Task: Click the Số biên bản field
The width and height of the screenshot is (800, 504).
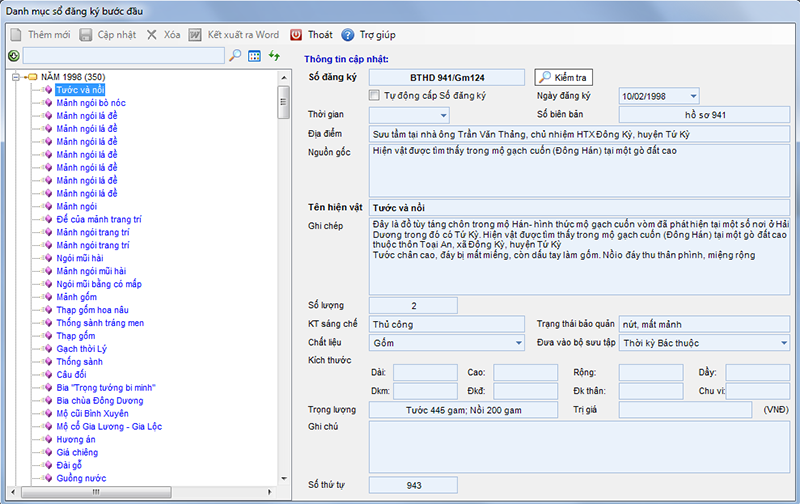Action: 705,115
